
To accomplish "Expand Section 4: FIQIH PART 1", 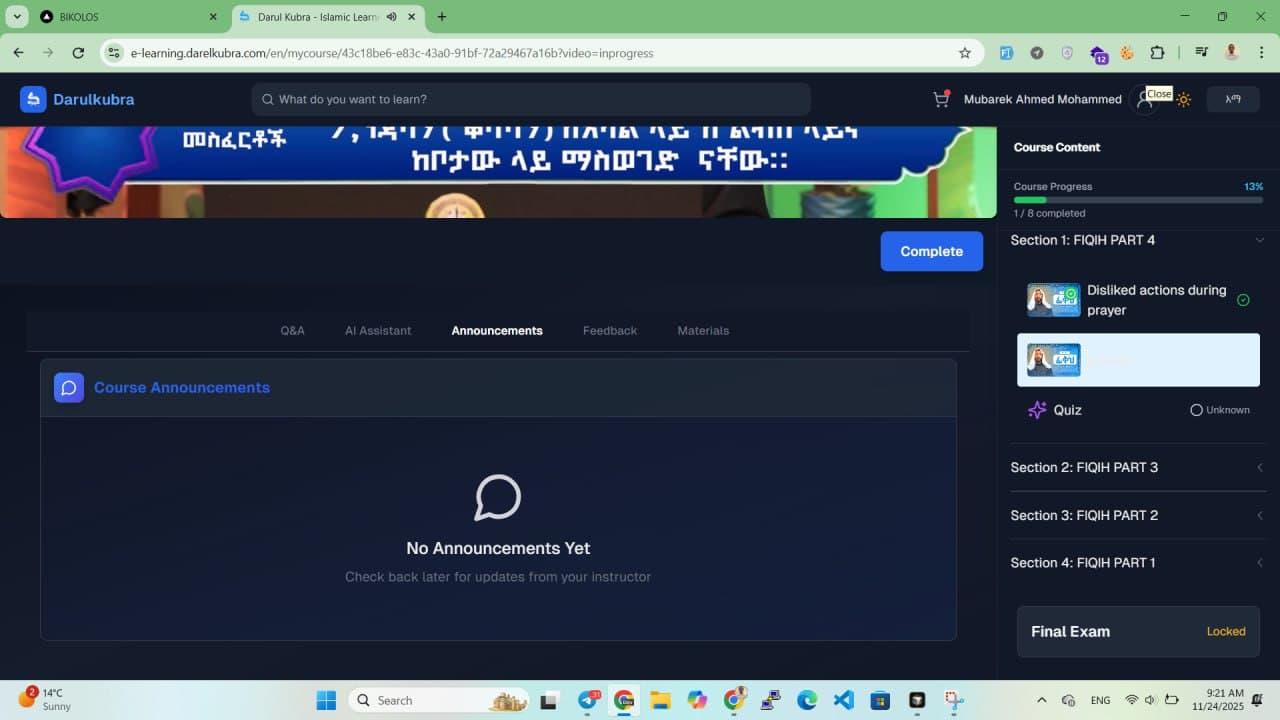I will (x=1259, y=563).
